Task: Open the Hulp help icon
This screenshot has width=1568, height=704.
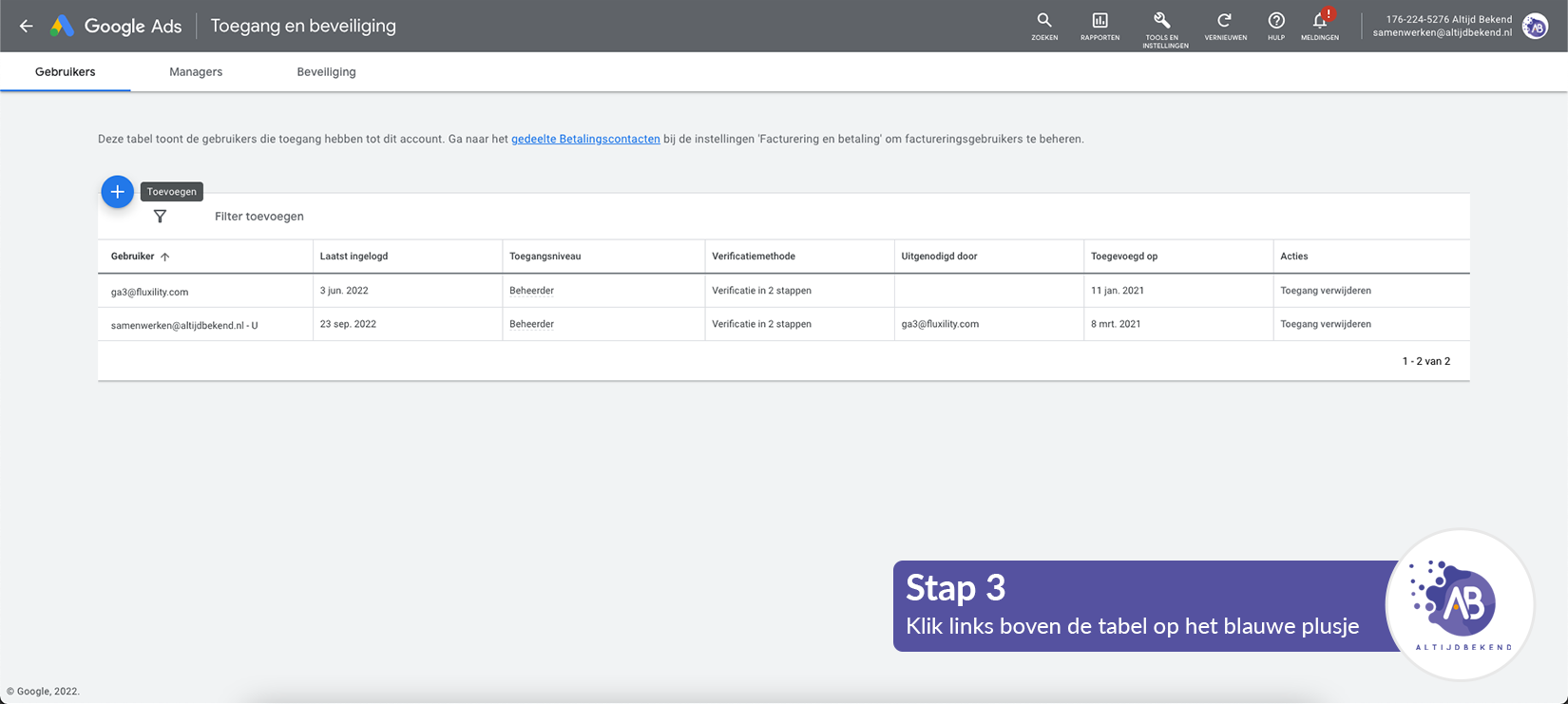Action: pyautogui.click(x=1276, y=25)
